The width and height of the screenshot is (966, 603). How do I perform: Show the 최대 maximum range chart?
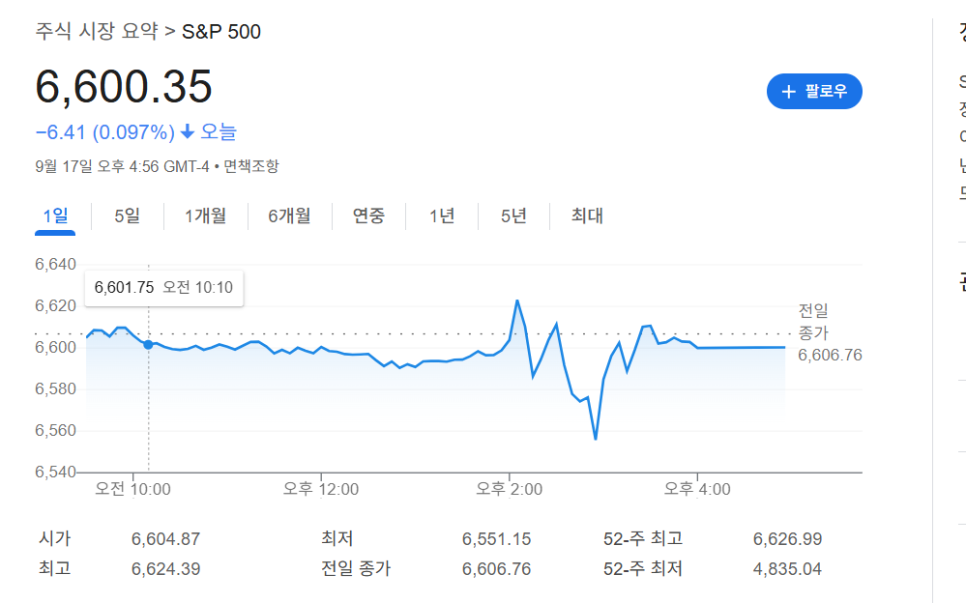[x=586, y=216]
